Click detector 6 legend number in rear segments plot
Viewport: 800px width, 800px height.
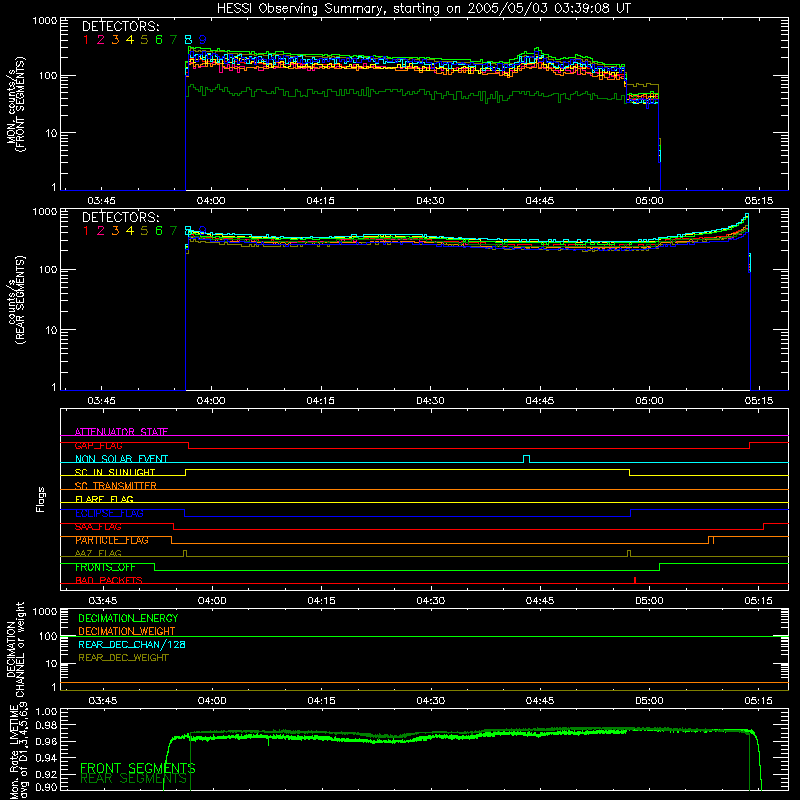coord(159,231)
